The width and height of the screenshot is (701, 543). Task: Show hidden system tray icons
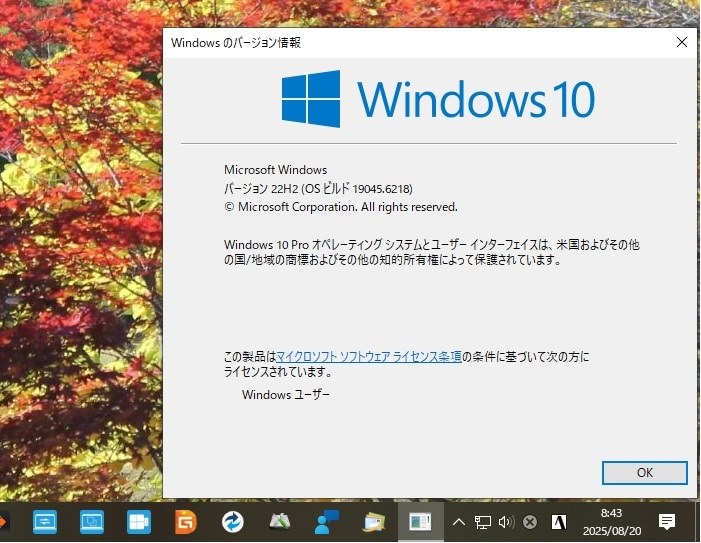point(459,522)
